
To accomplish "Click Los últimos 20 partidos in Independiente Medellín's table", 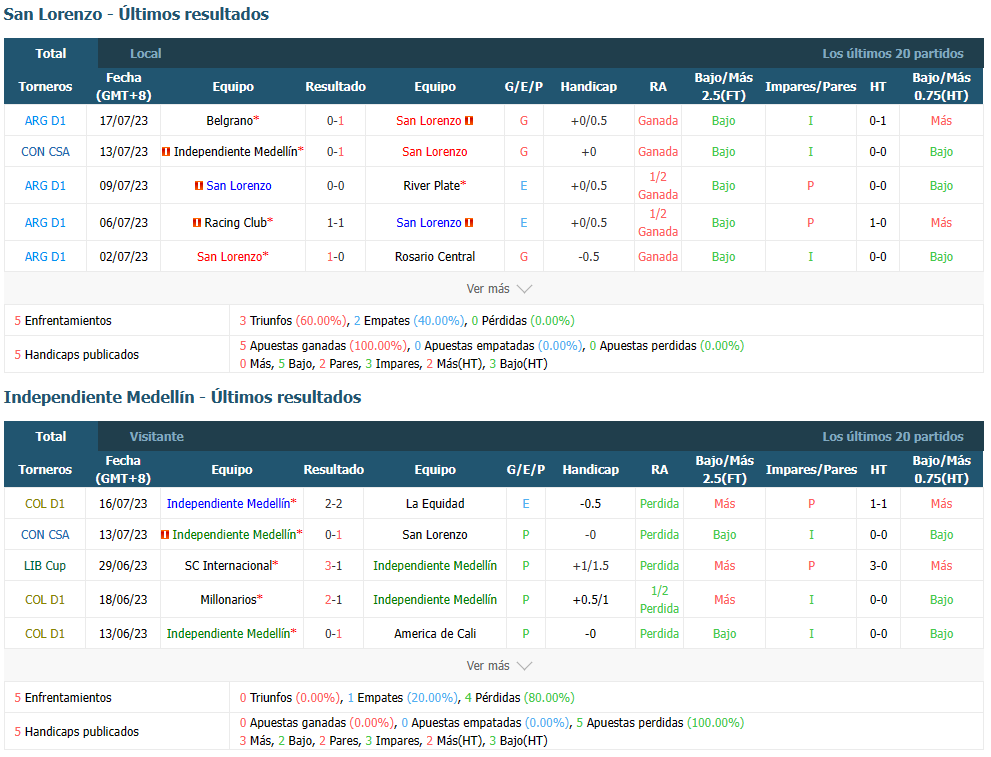I will point(892,437).
